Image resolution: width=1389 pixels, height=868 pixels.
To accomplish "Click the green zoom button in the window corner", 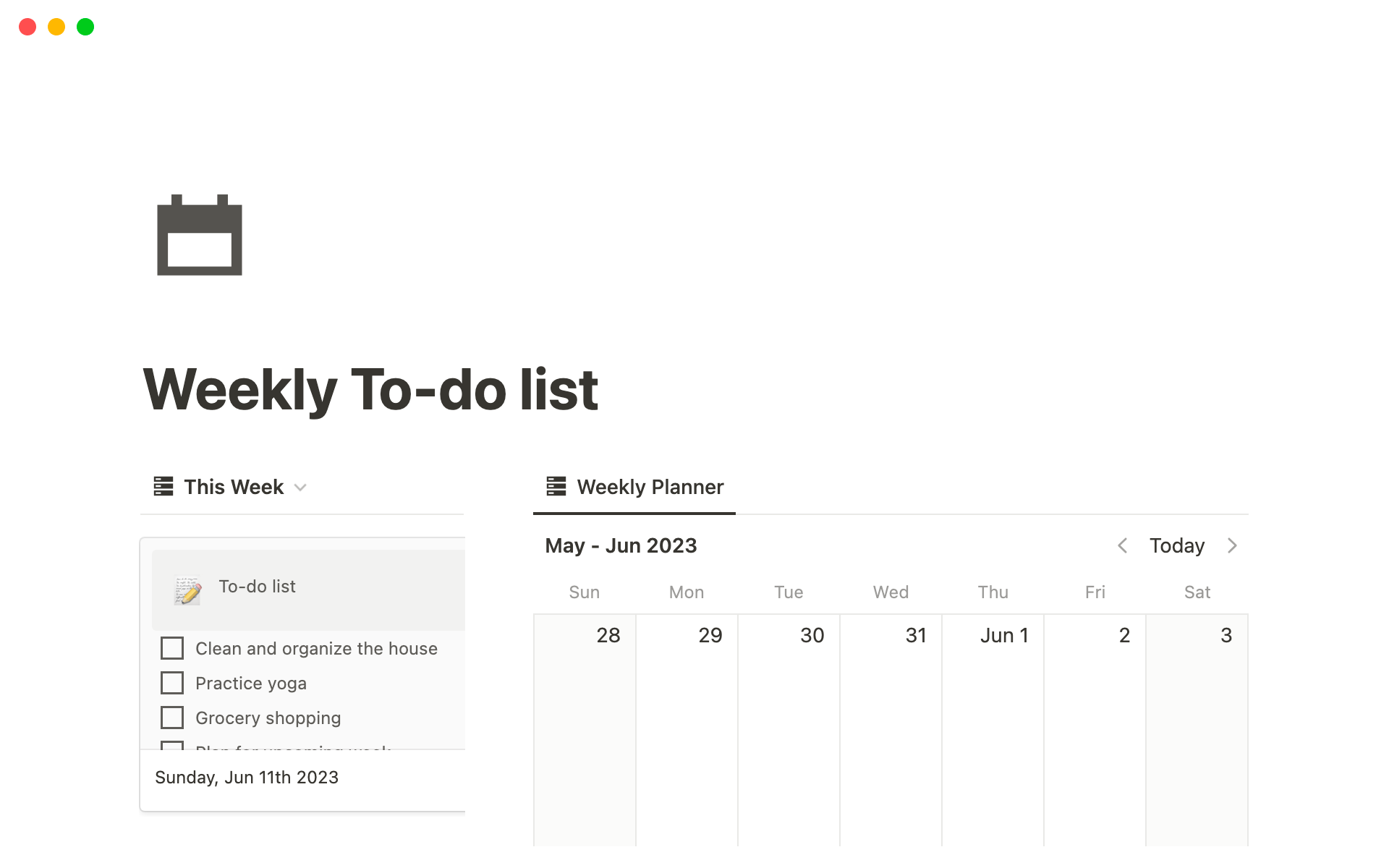I will [85, 27].
